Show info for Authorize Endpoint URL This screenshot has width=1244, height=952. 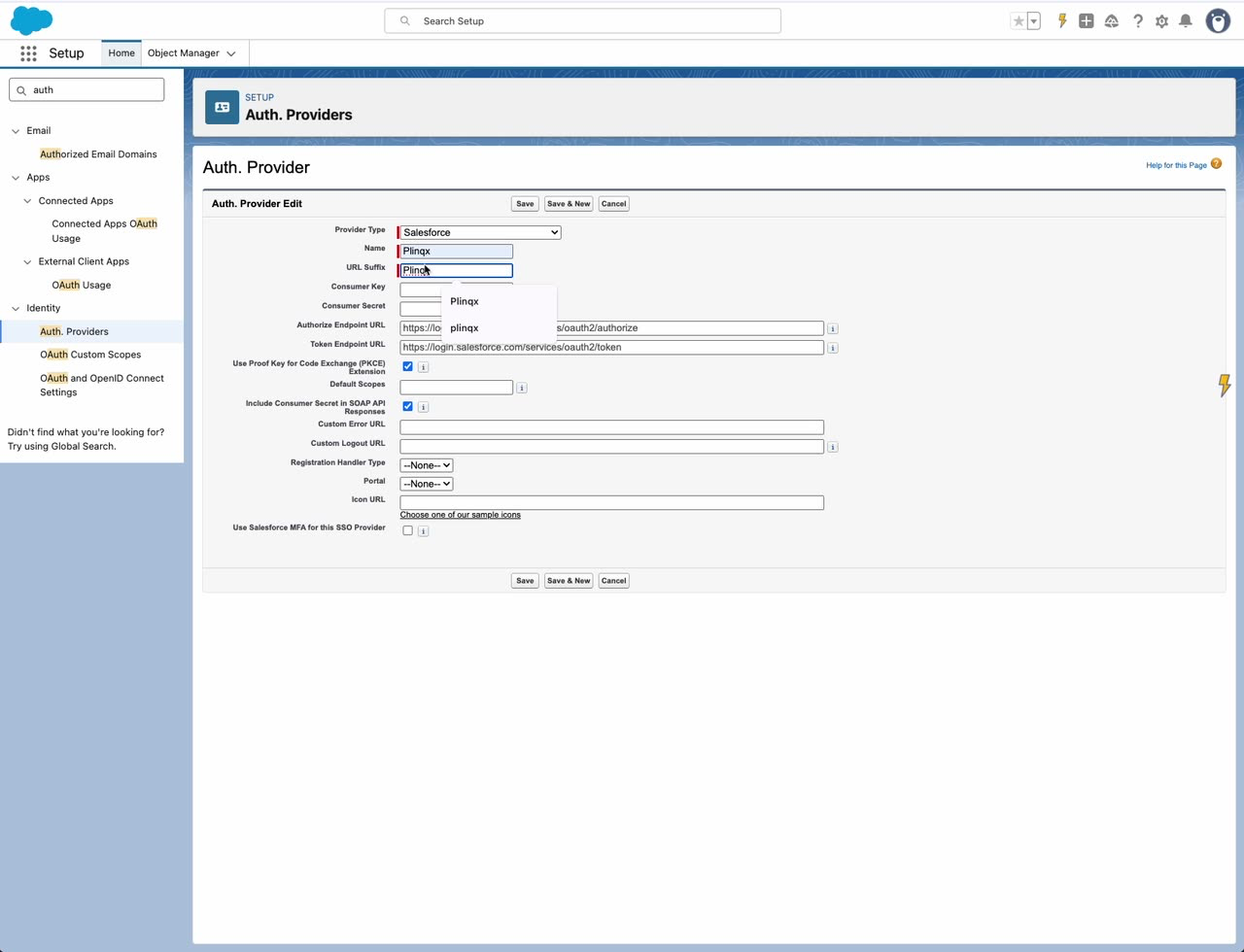click(833, 329)
